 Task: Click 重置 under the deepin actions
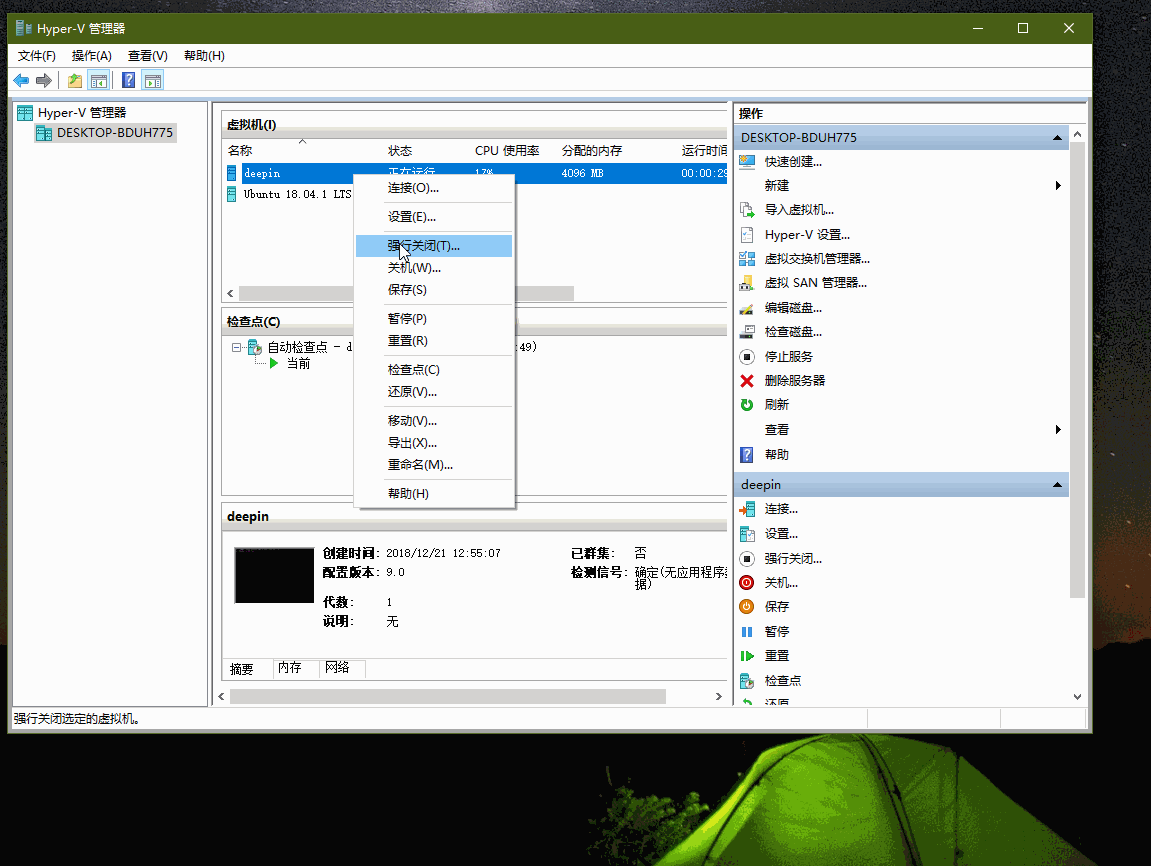[777, 656]
